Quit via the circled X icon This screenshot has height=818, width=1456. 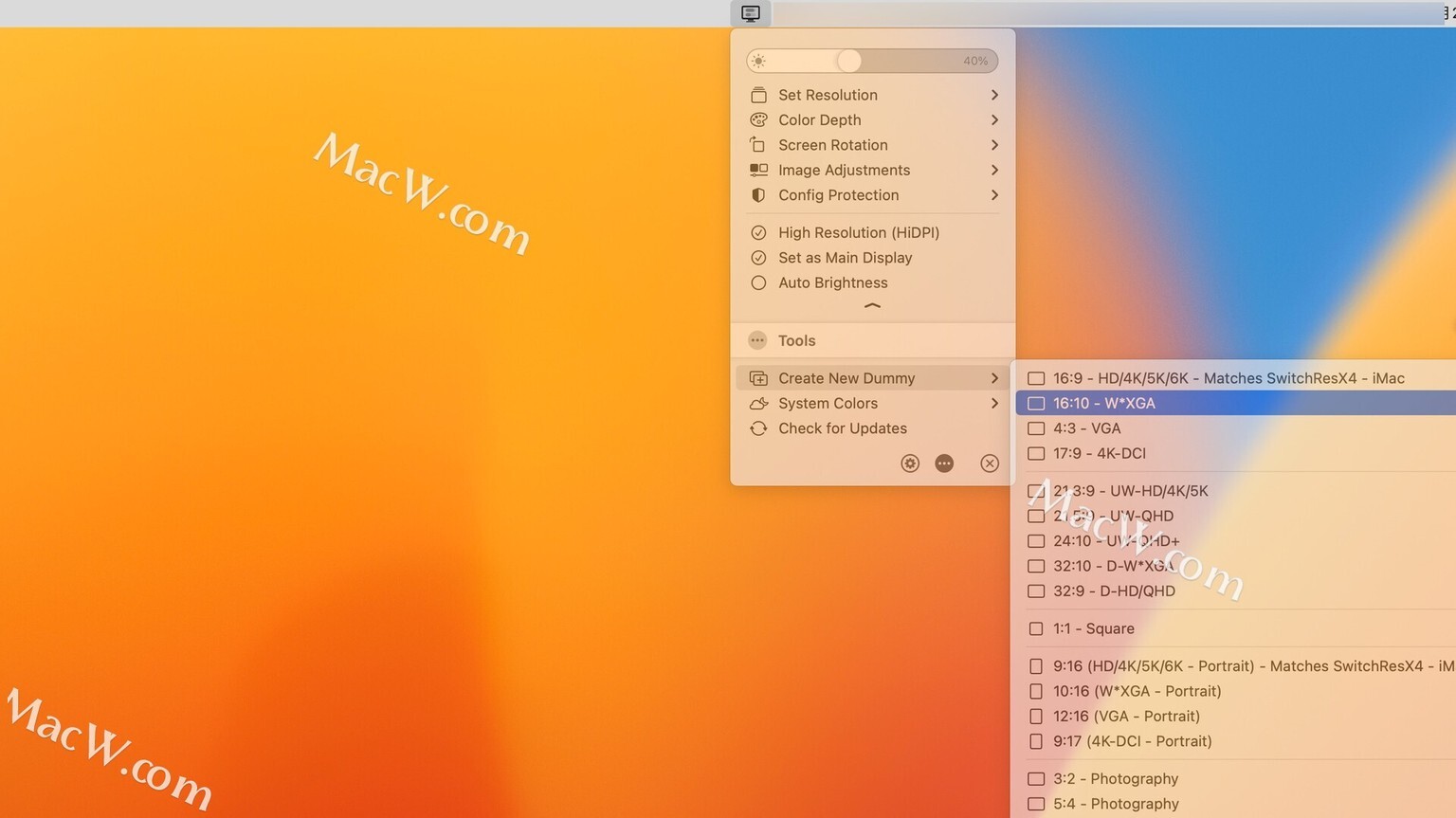[990, 464]
